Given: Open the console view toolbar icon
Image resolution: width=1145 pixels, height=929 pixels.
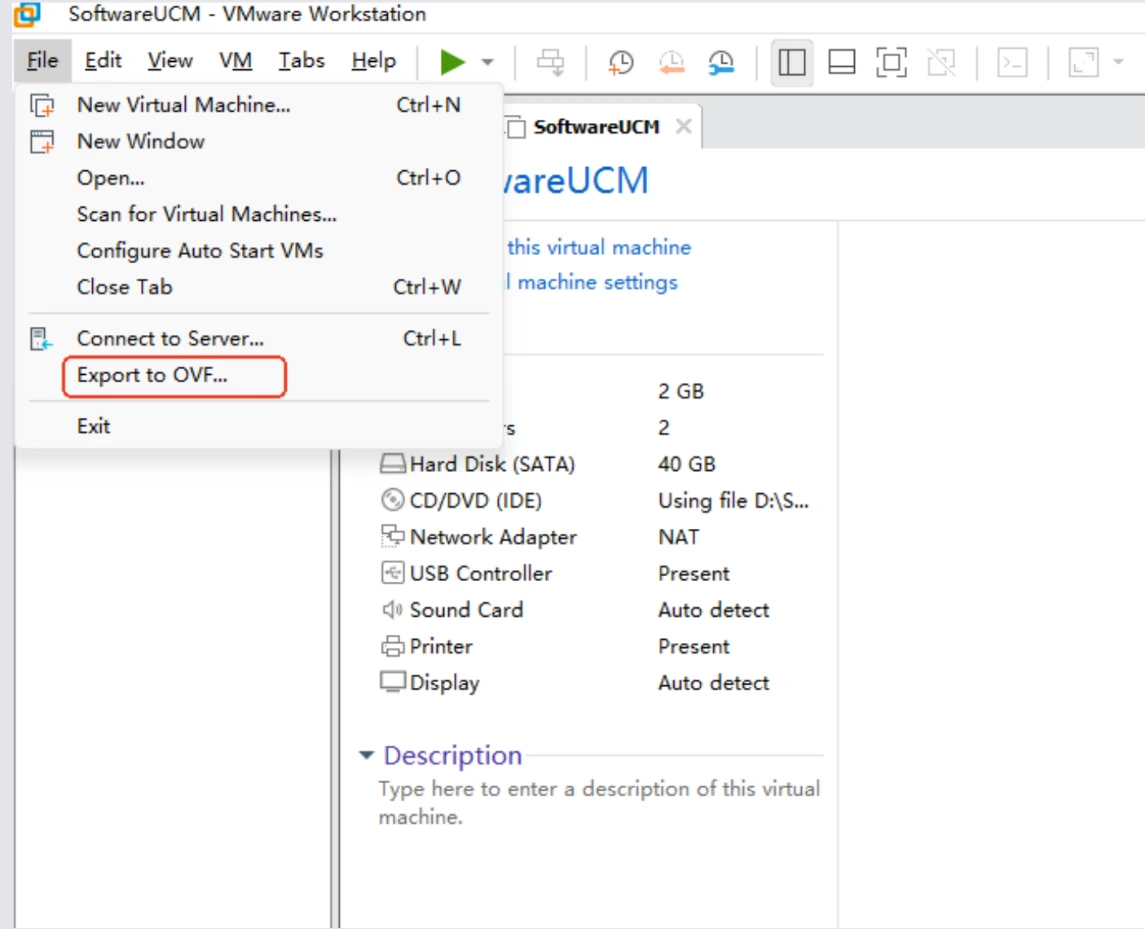Looking at the screenshot, I should tap(1012, 63).
